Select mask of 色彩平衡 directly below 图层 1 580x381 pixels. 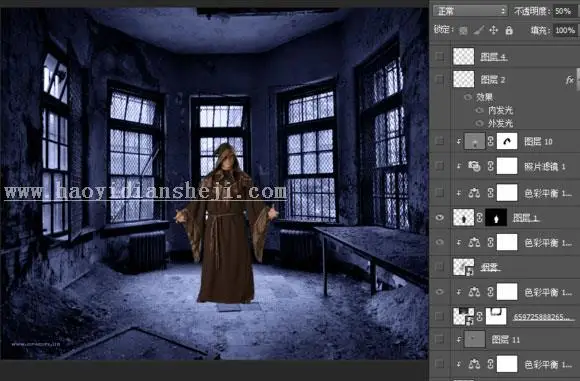coord(507,242)
